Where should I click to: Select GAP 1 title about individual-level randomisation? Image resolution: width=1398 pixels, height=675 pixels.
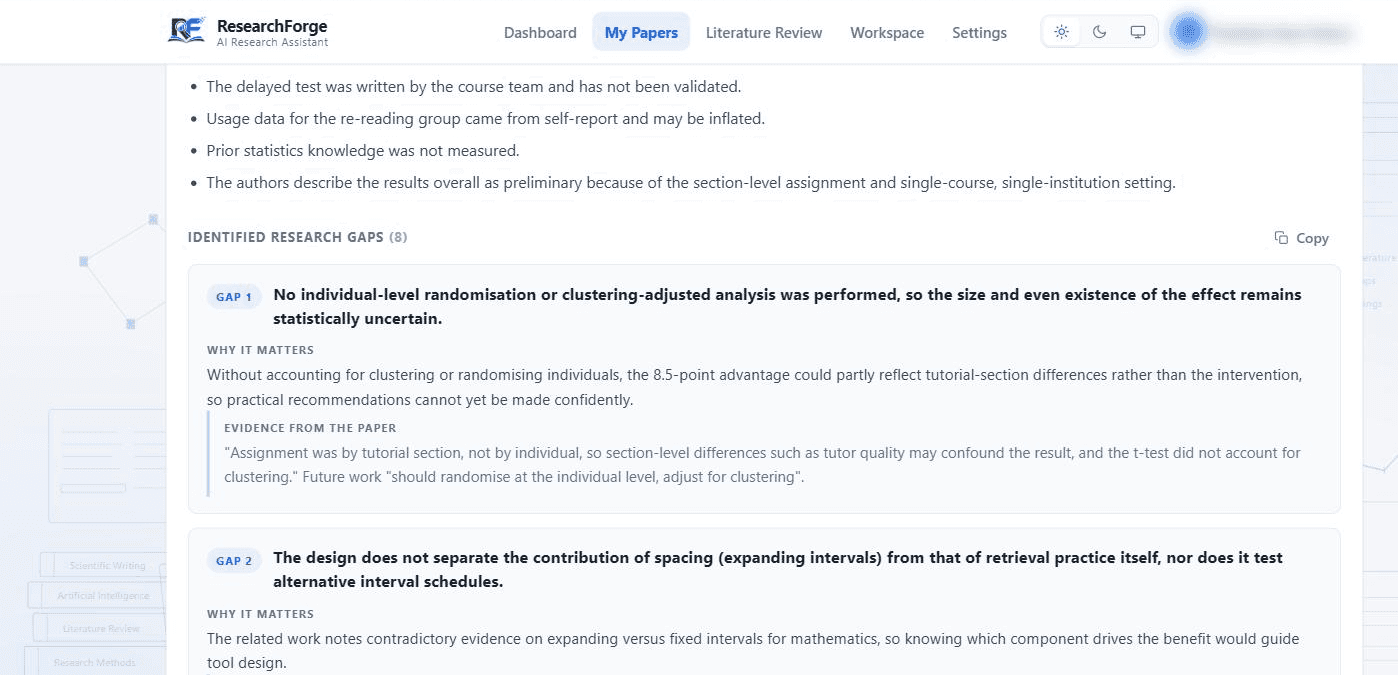click(787, 307)
